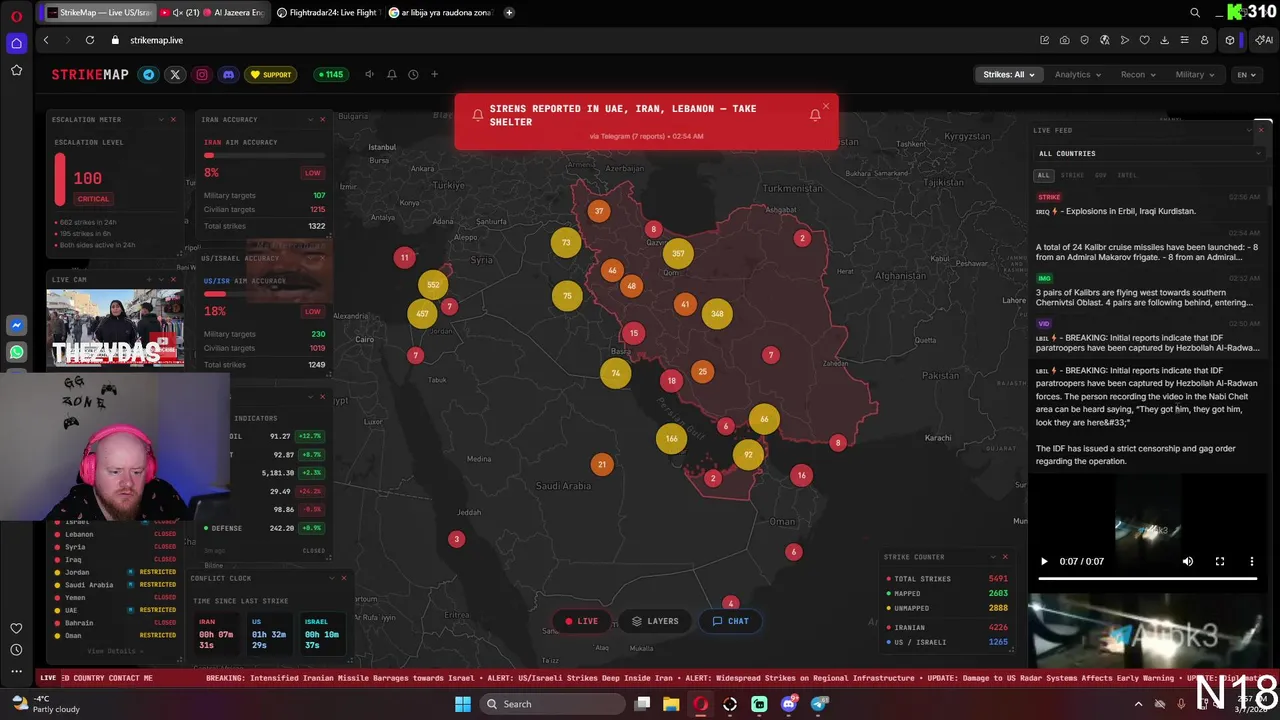The width and height of the screenshot is (1280, 720).
Task: Seek on the feed video progress bar
Action: (1147, 578)
